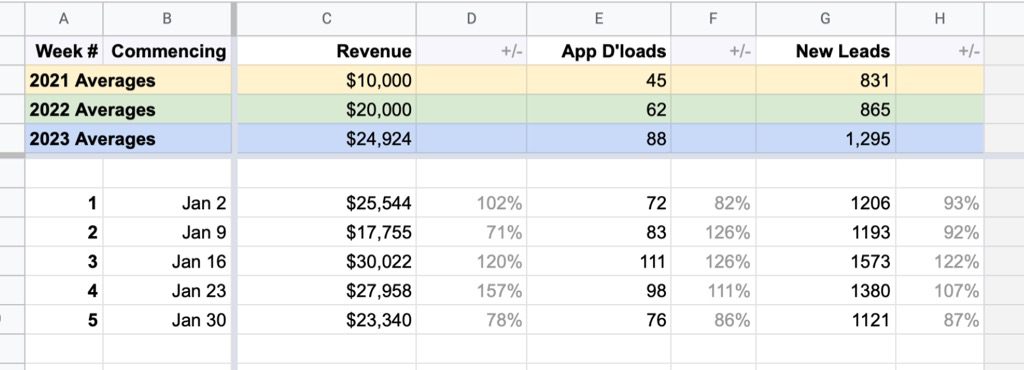Click week number 3 cell
The width and height of the screenshot is (1024, 370).
[64, 261]
